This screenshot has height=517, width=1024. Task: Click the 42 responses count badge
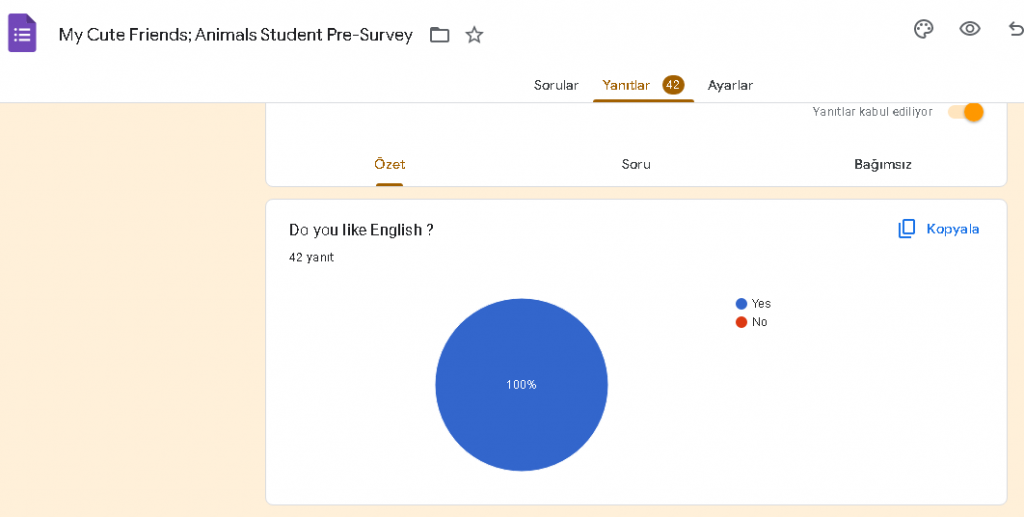coord(673,85)
